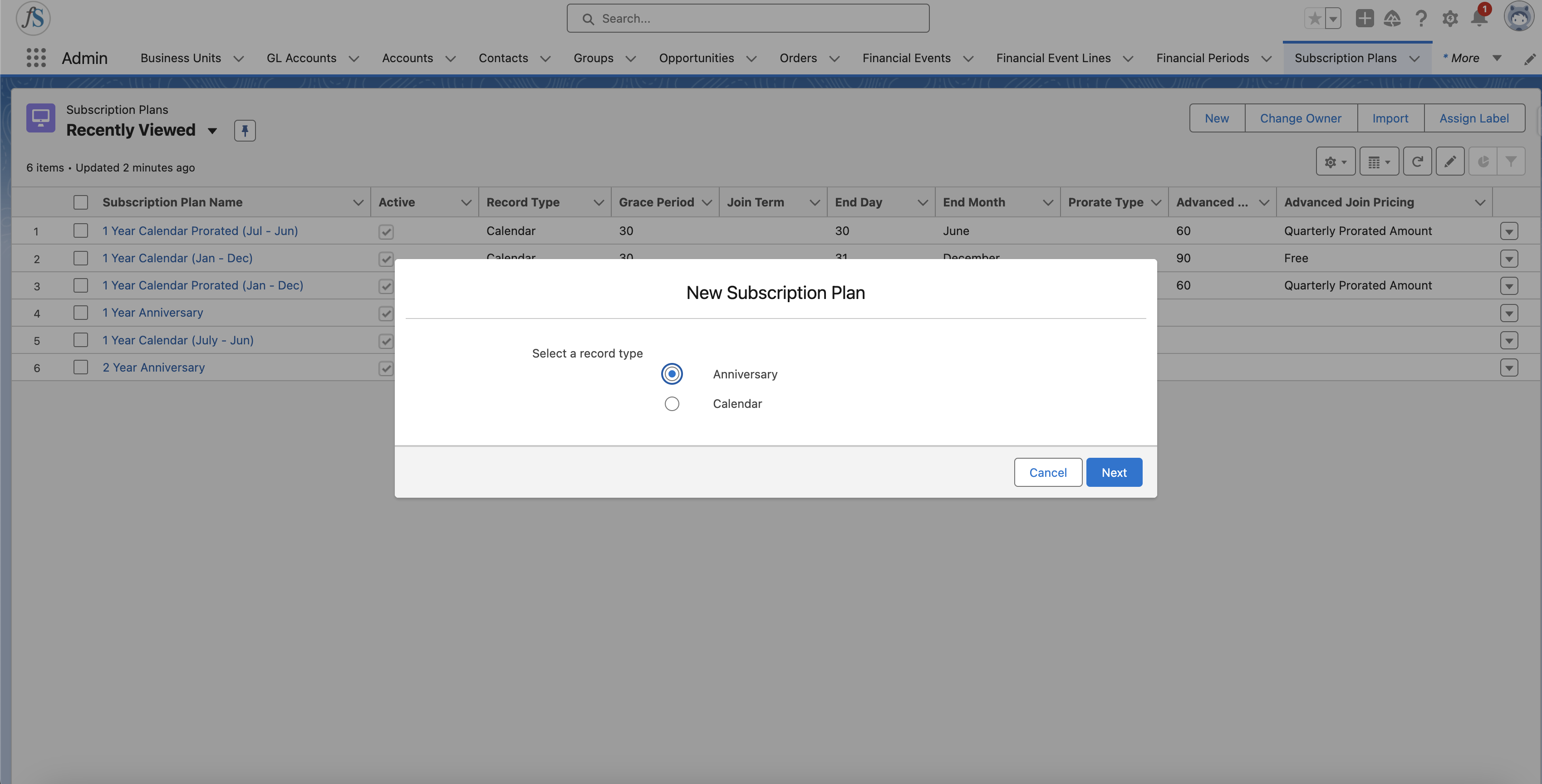This screenshot has height=784, width=1542.
Task: Open the Global Actions plus icon
Action: 1364,19
